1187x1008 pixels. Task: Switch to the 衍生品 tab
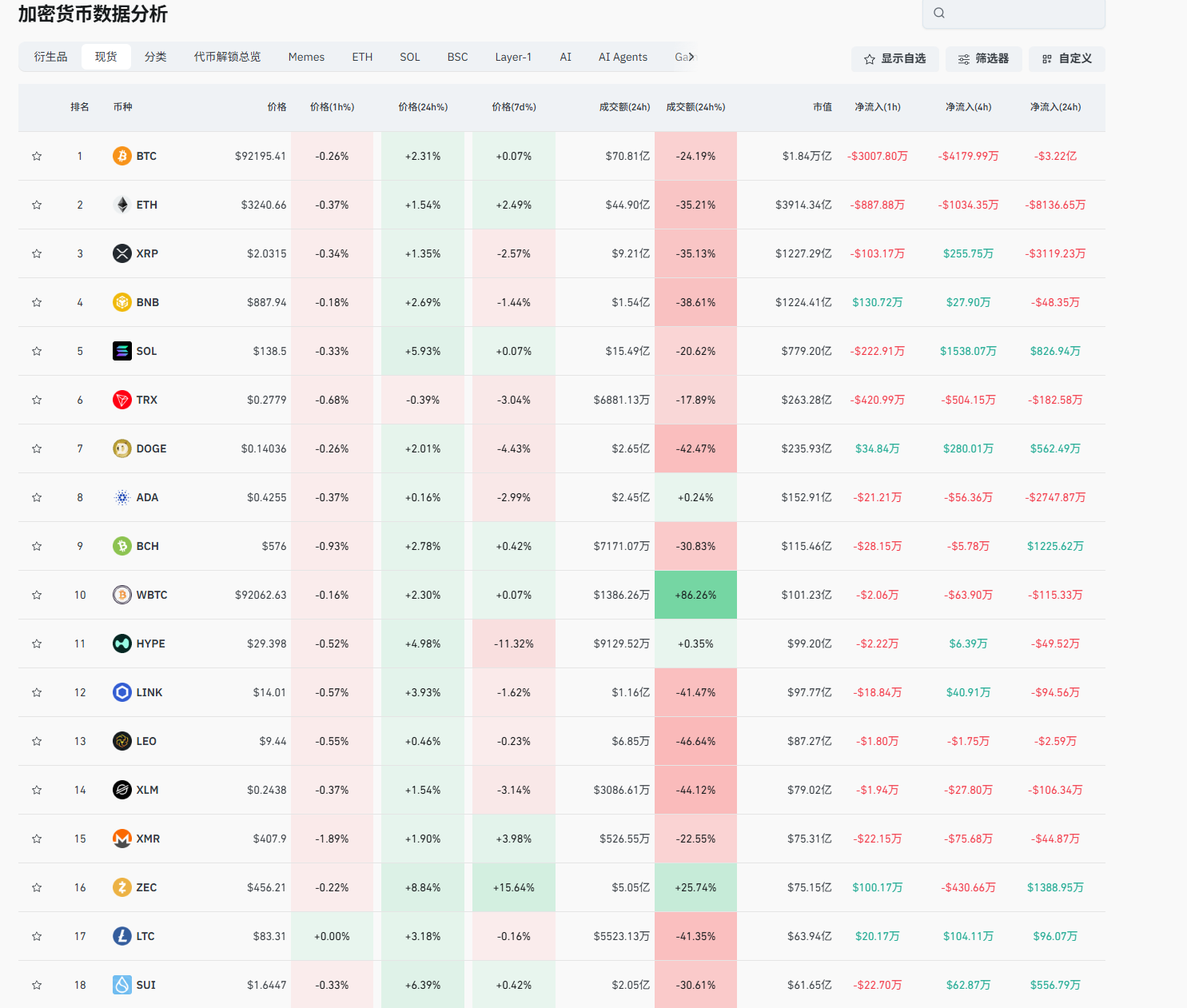pyautogui.click(x=50, y=57)
